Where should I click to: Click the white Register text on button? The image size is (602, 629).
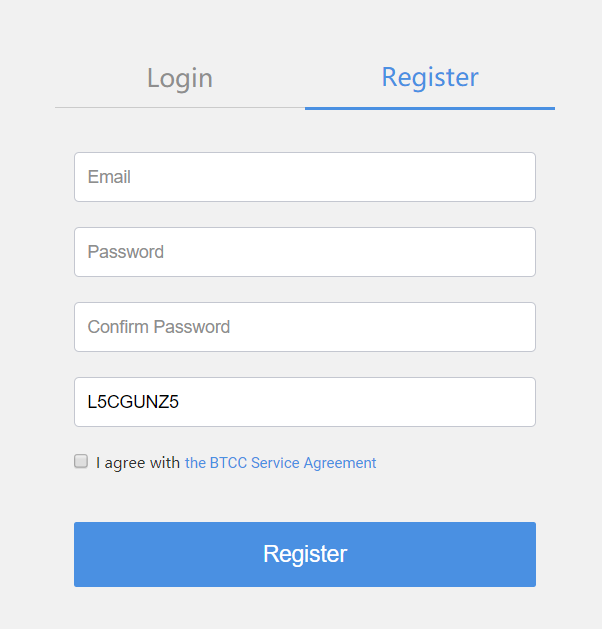[x=305, y=554]
